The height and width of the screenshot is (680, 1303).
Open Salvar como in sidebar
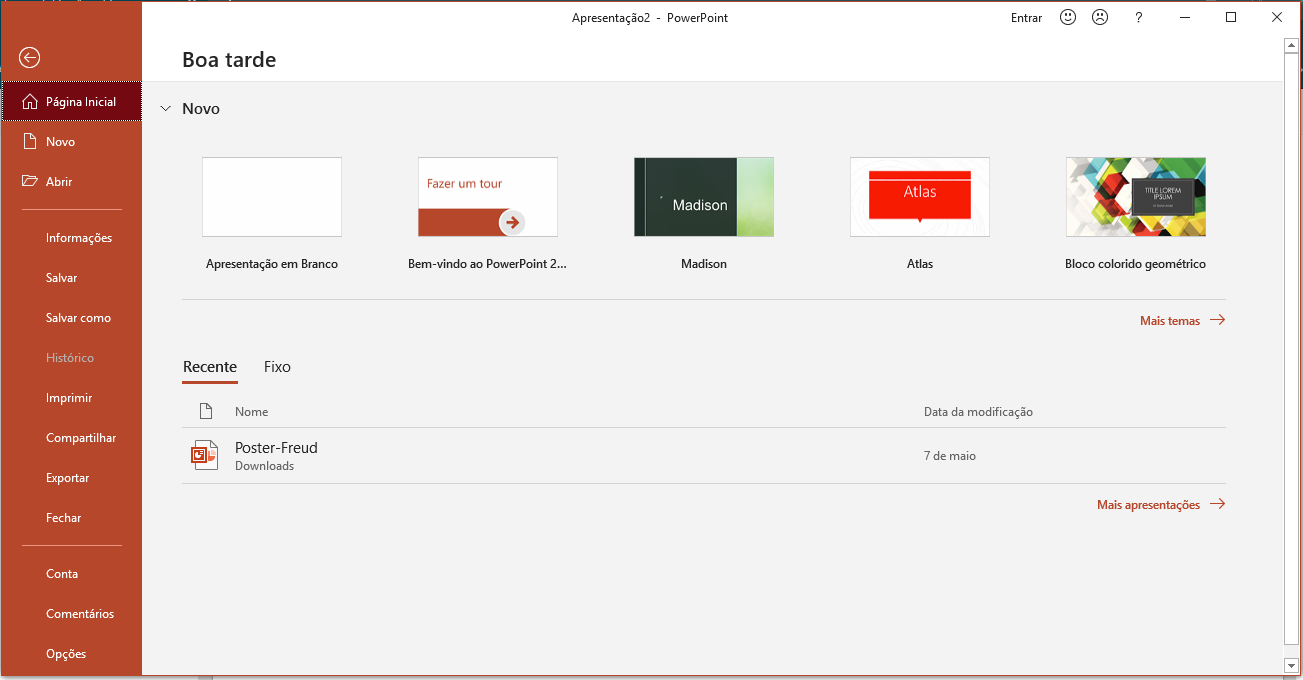pos(78,318)
